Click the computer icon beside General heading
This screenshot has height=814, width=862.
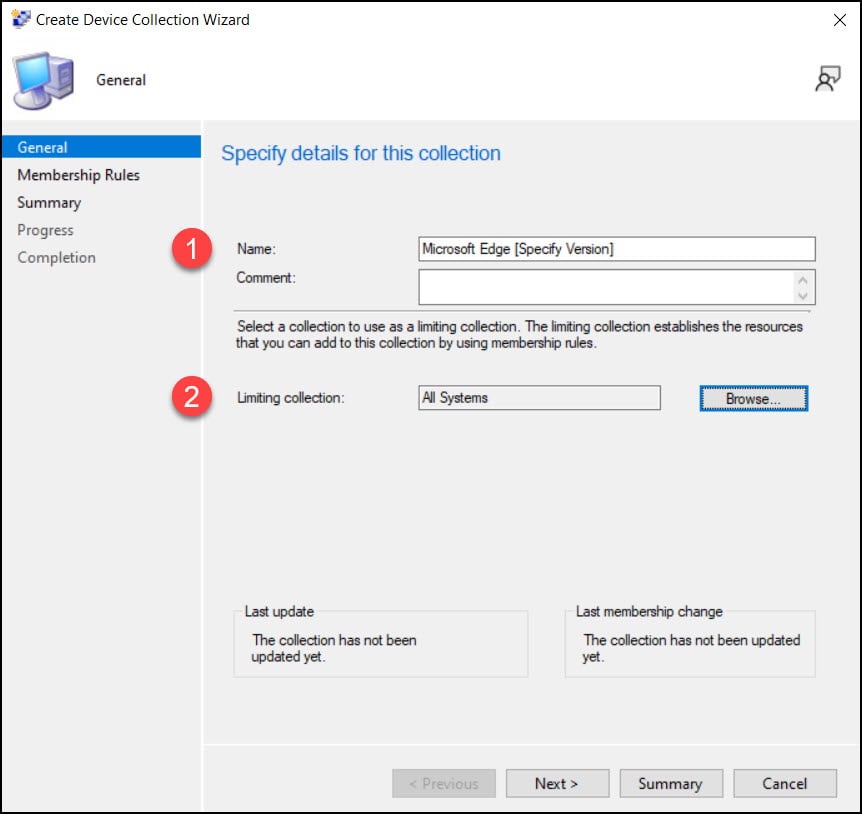pos(43,80)
